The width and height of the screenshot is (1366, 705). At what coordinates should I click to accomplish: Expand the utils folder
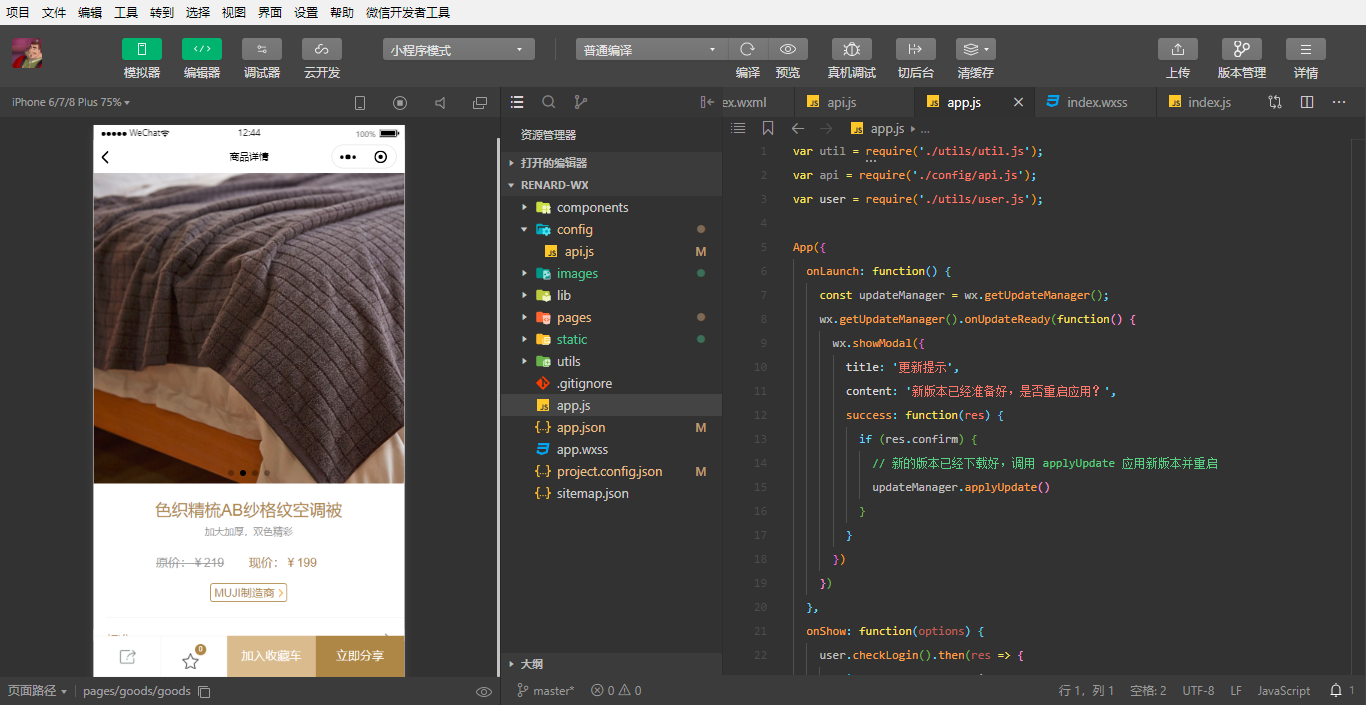pos(611,361)
